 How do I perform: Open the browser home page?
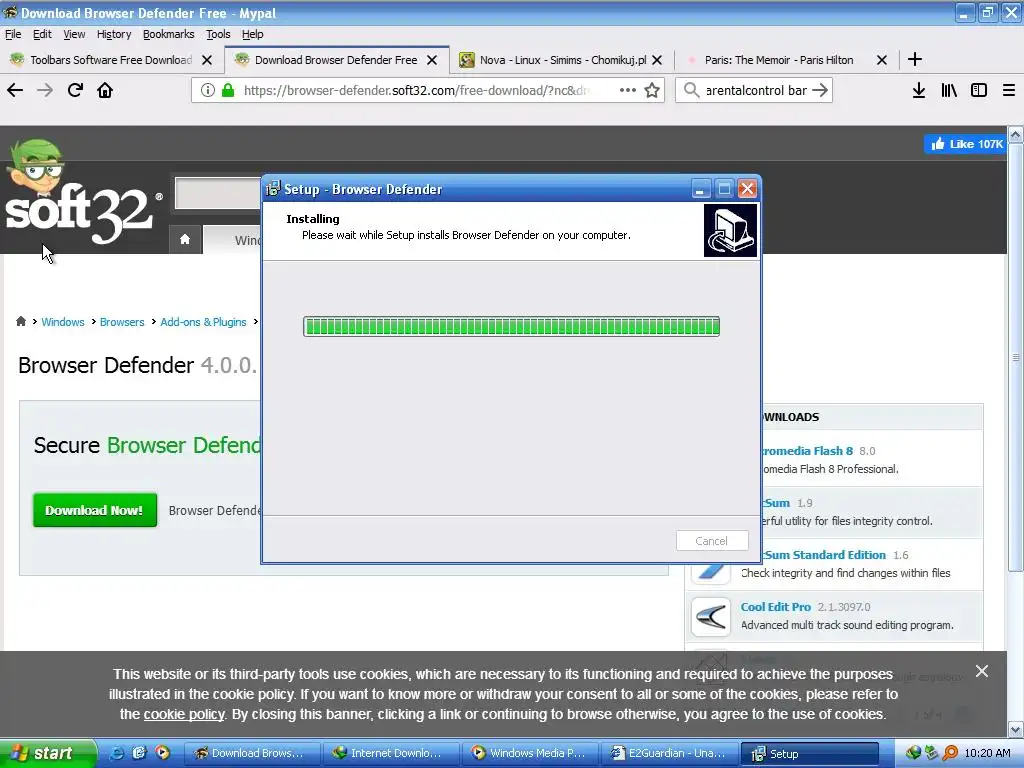tap(105, 90)
